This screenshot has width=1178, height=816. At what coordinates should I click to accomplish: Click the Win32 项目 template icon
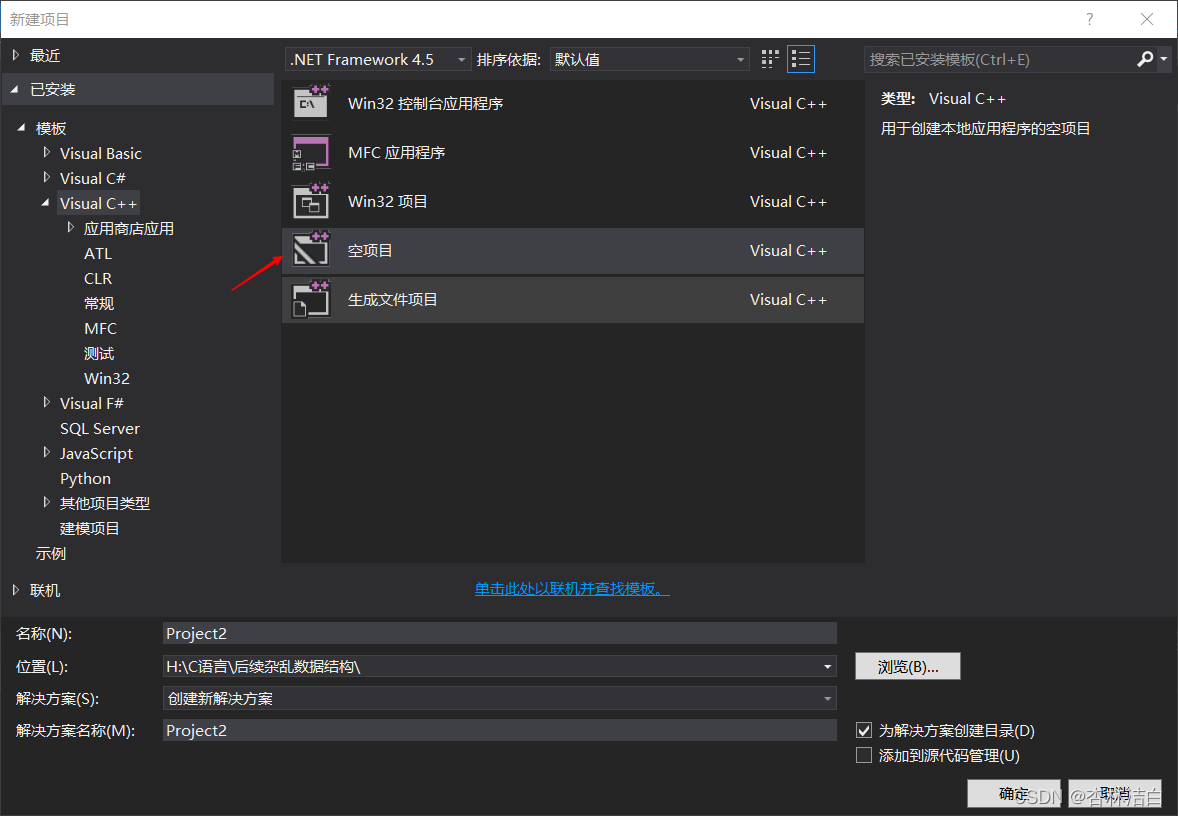point(311,201)
